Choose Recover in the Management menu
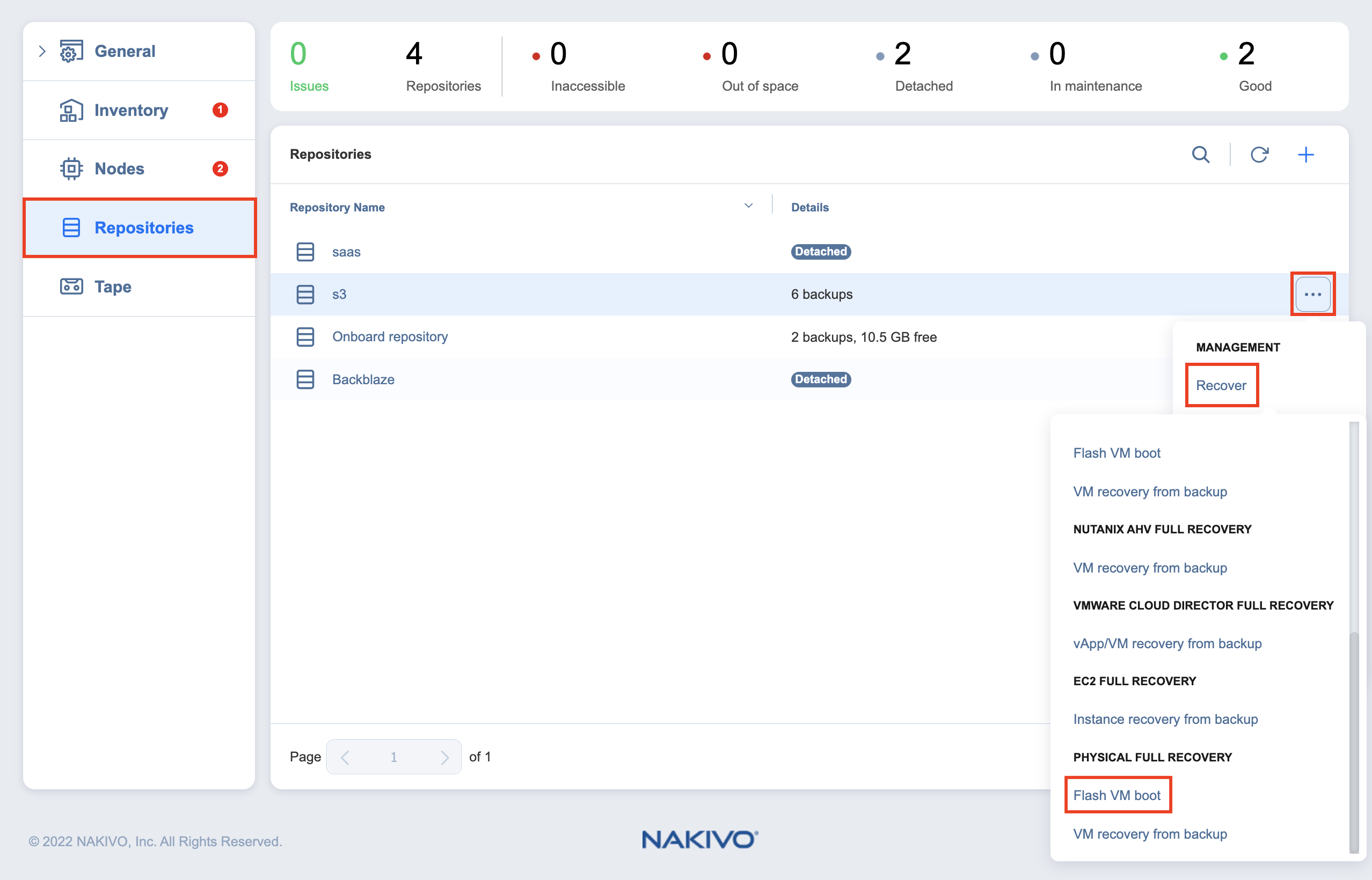This screenshot has height=880, width=1372. [x=1221, y=386]
